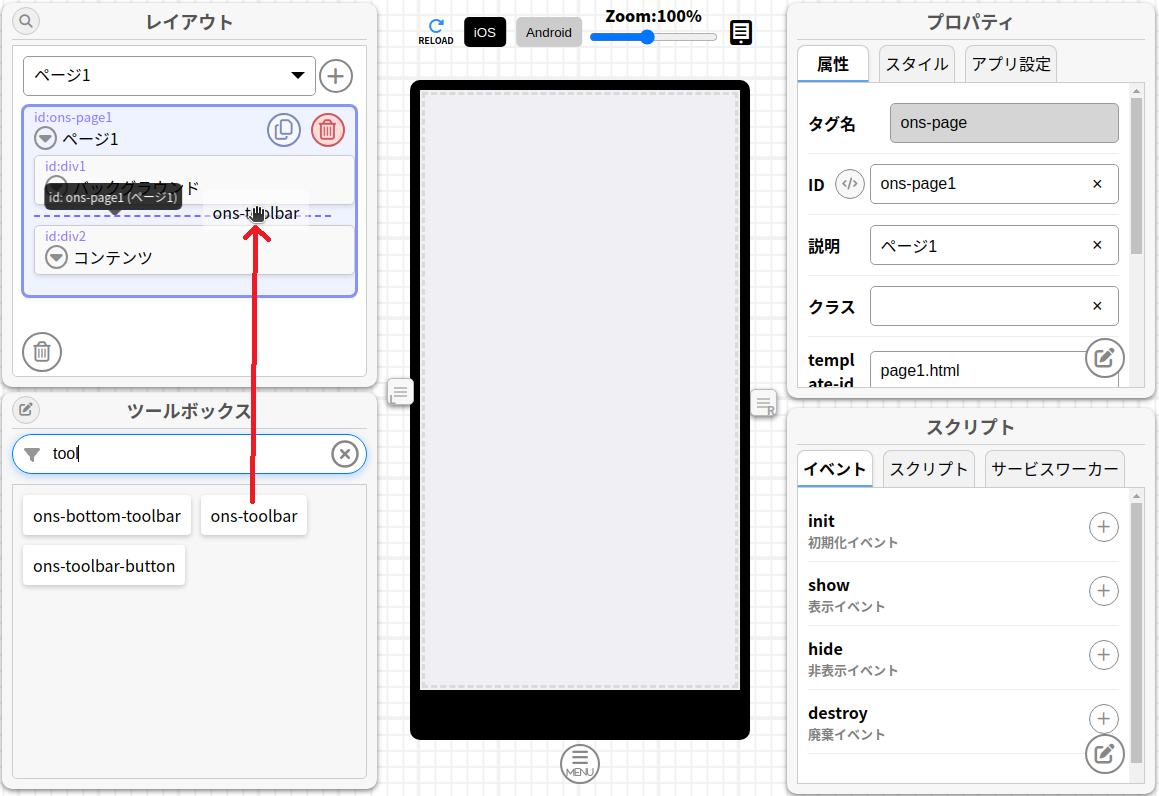
Task: Click the code icon next to ID
Action: tap(849, 184)
